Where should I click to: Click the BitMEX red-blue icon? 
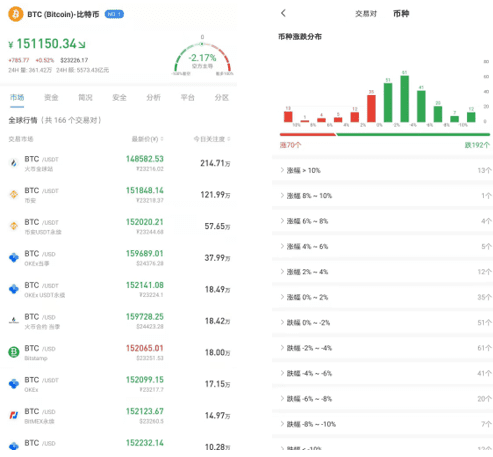point(14,415)
